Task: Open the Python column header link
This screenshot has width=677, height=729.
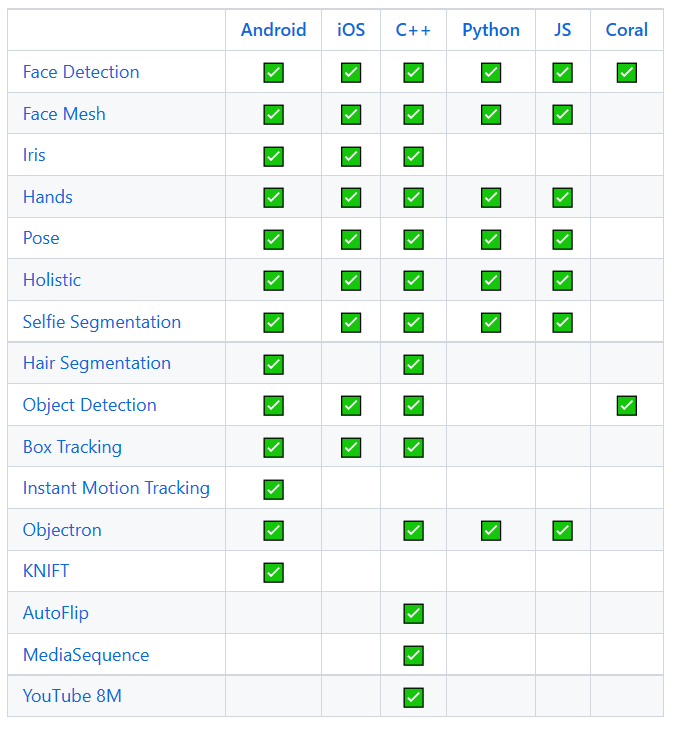Action: coord(491,30)
